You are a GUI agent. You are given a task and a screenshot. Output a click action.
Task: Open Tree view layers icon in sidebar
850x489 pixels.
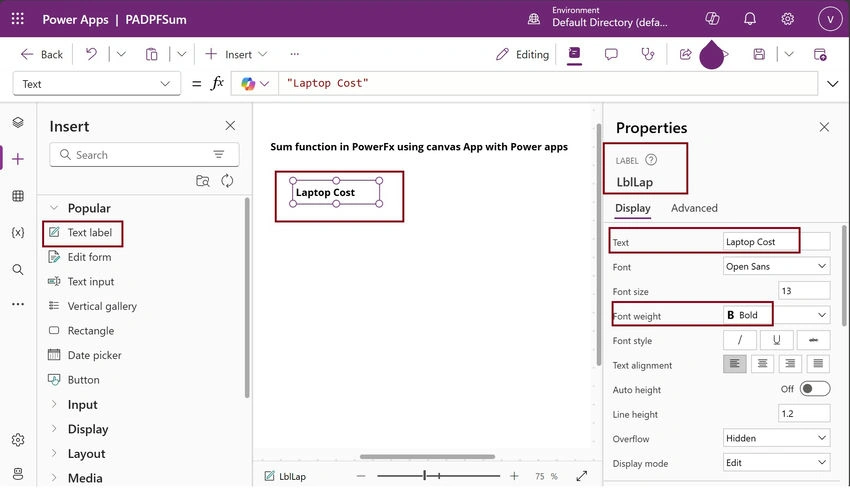click(18, 123)
